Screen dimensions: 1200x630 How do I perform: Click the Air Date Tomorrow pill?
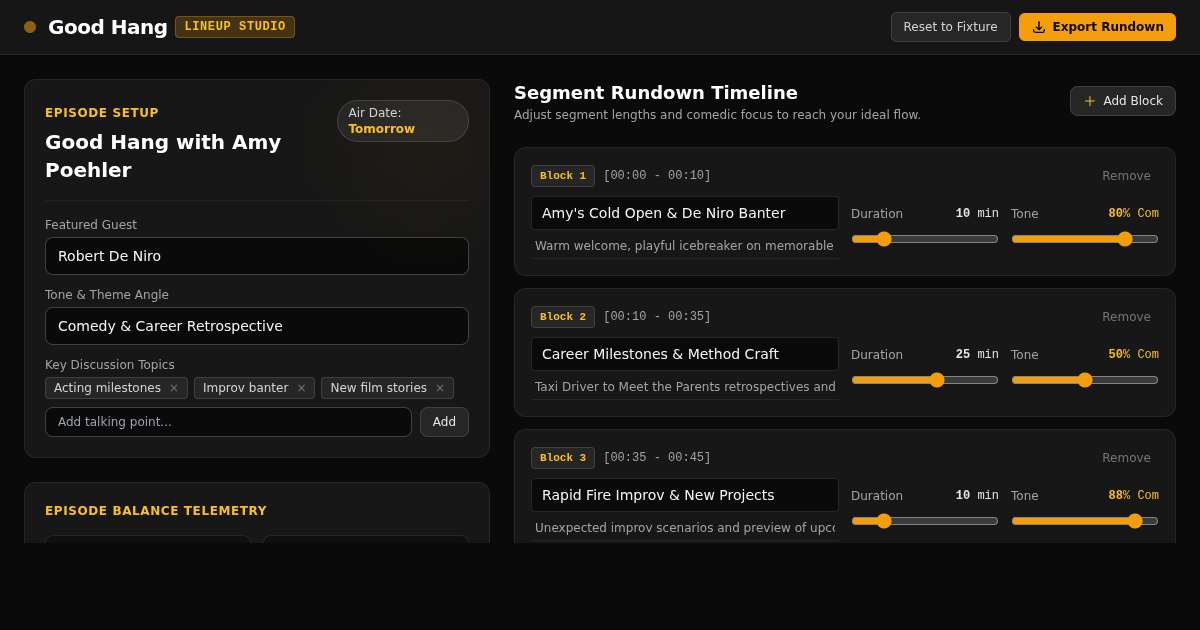403,121
